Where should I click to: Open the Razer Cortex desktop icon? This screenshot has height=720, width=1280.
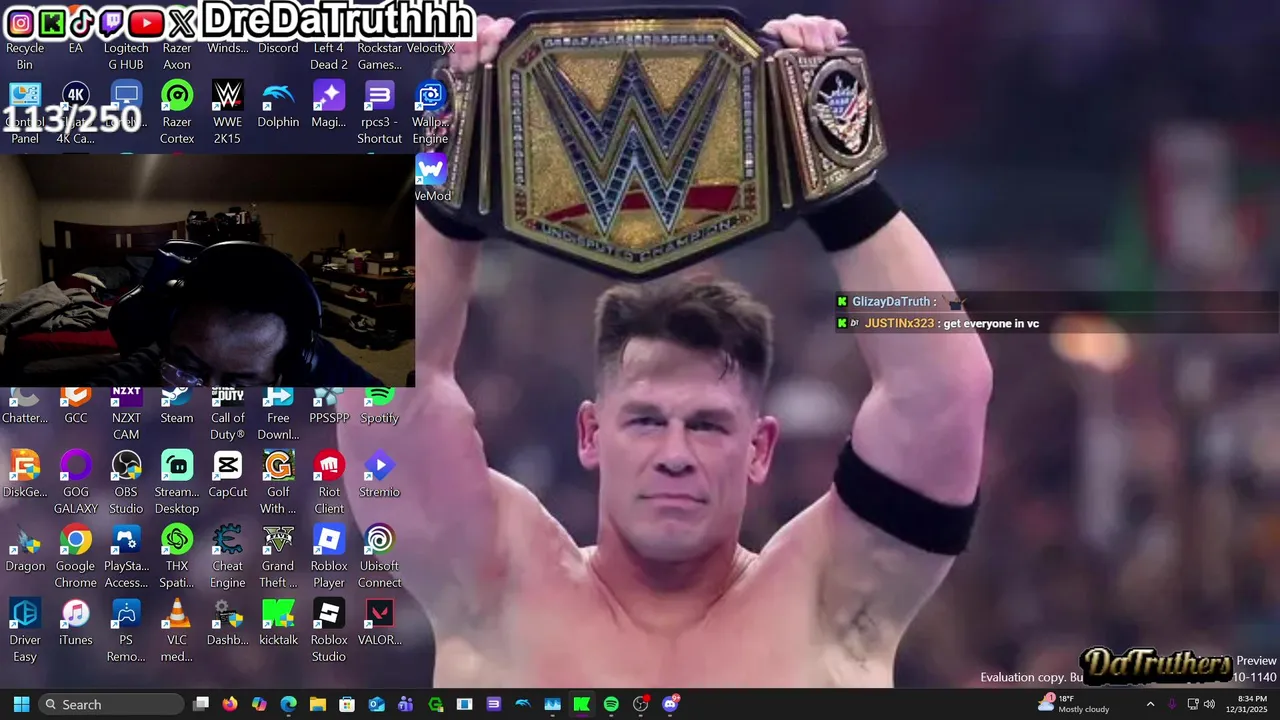coord(177,112)
